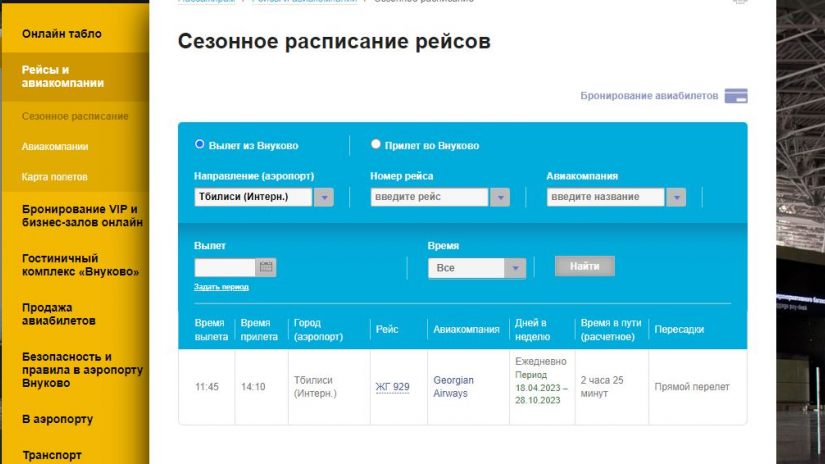The height and width of the screenshot is (464, 825).
Task: Click the Авиакомпания column header
Action: point(466,329)
